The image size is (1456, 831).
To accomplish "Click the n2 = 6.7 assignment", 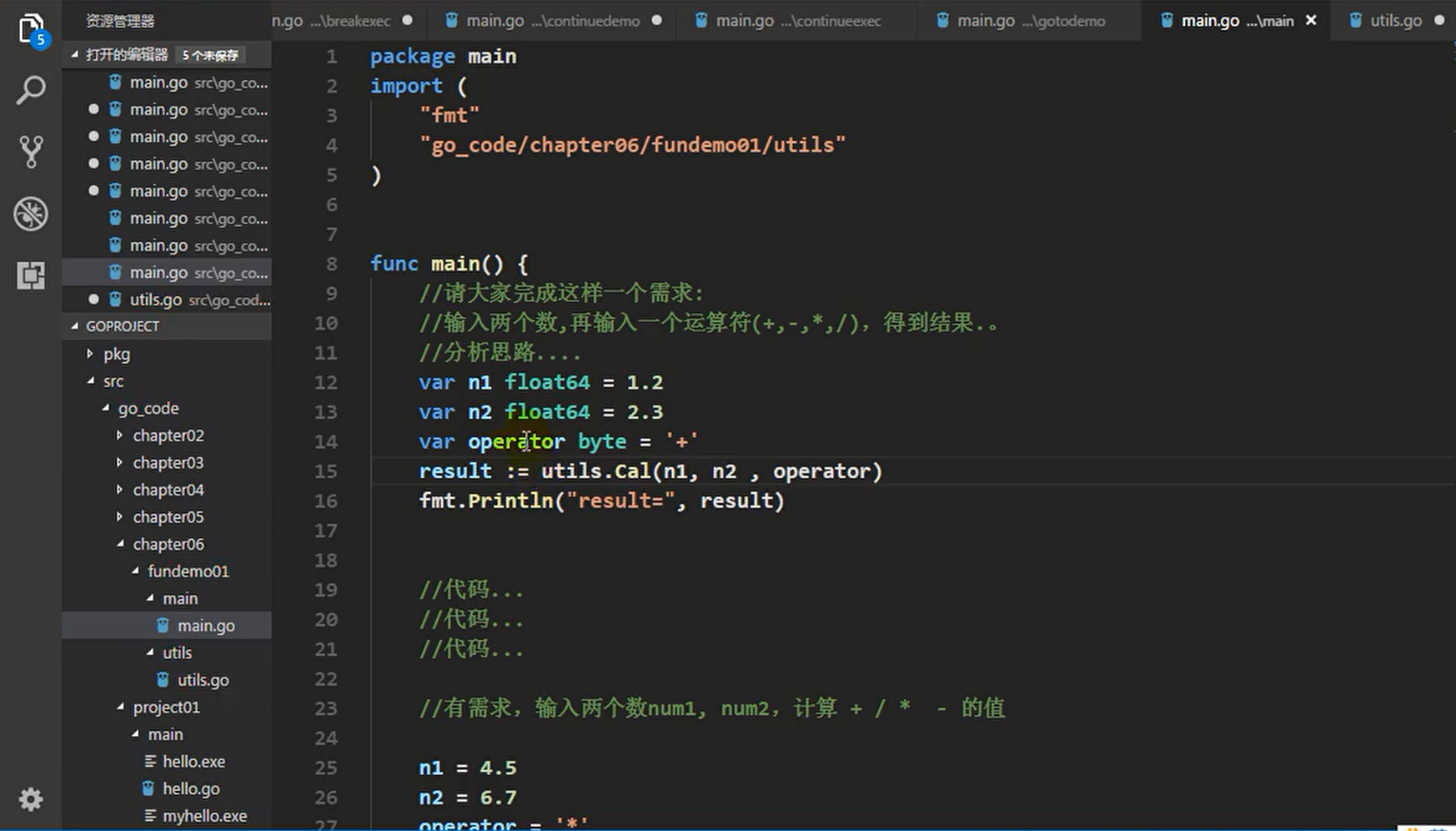I will click(467, 798).
